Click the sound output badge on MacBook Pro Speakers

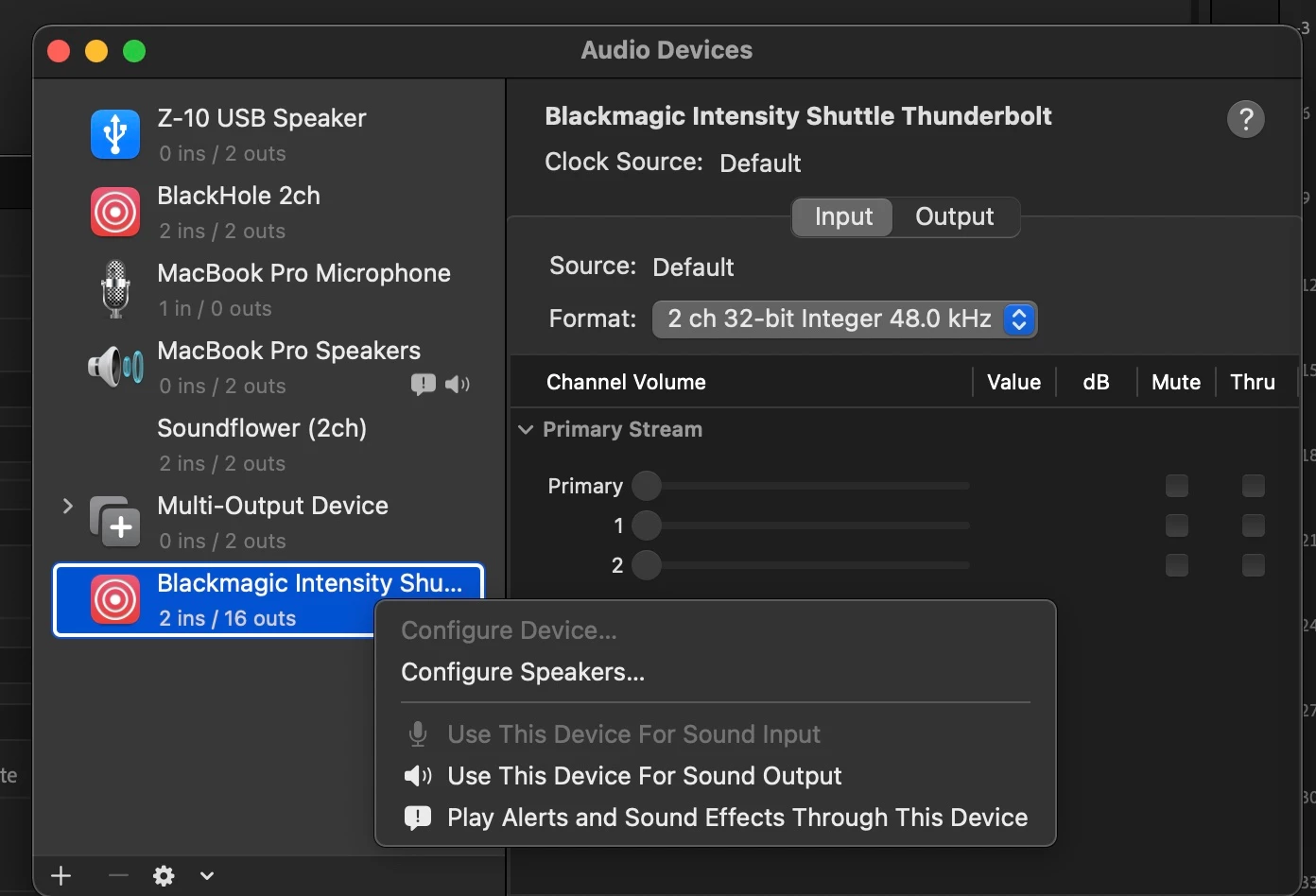point(458,384)
